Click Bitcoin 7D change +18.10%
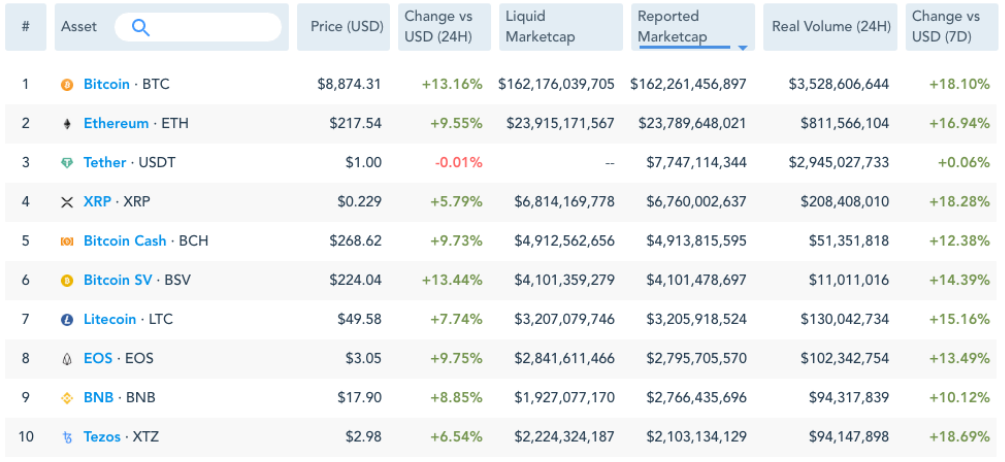The image size is (1005, 462). tap(959, 84)
